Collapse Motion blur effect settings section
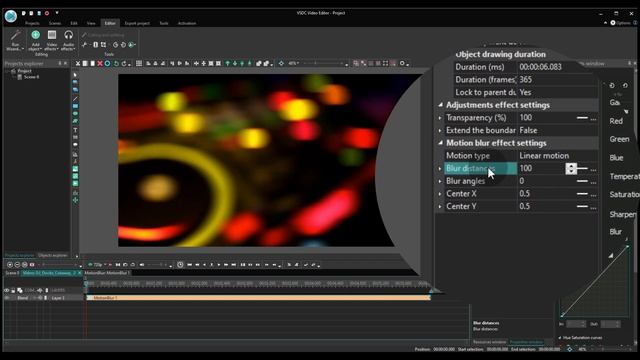 point(440,143)
